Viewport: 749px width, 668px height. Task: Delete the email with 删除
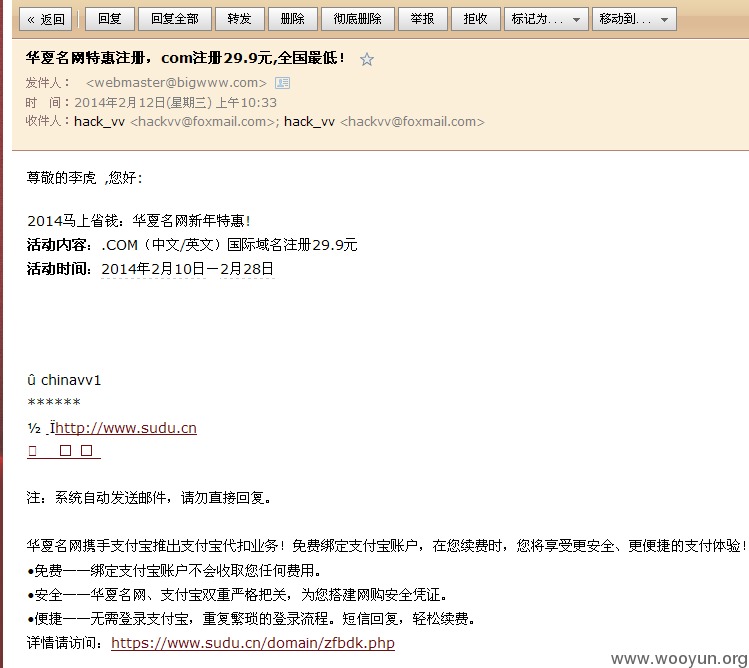pos(292,19)
